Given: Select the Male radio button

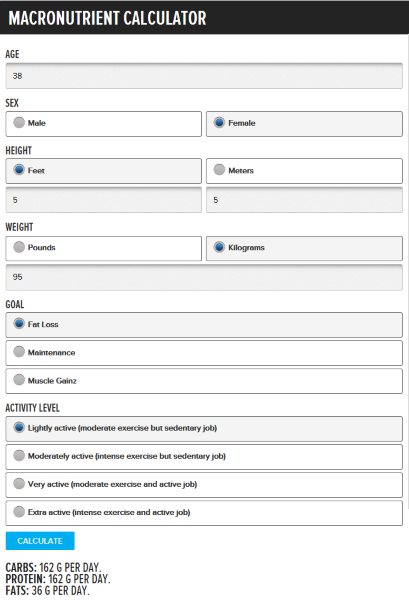Looking at the screenshot, I should [x=19, y=122].
